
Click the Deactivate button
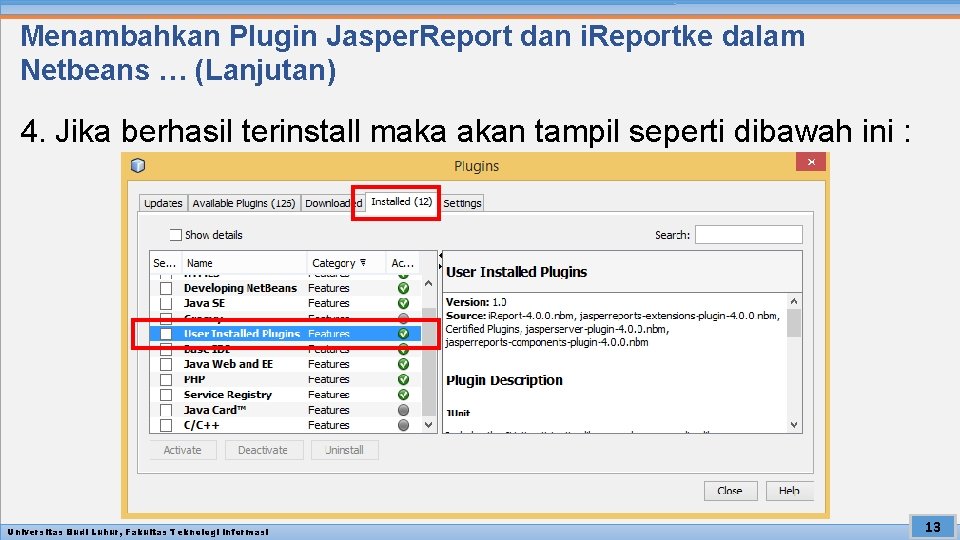coord(263,450)
